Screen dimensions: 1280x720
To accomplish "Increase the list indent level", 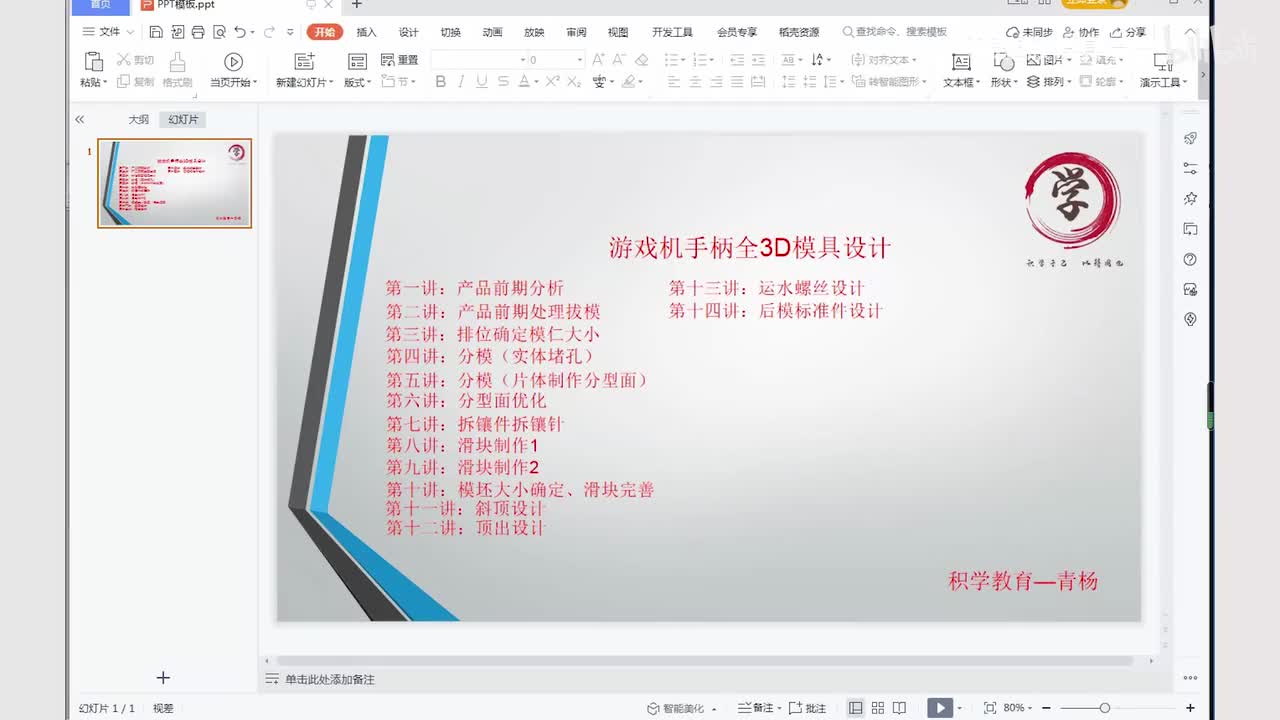I will [758, 60].
